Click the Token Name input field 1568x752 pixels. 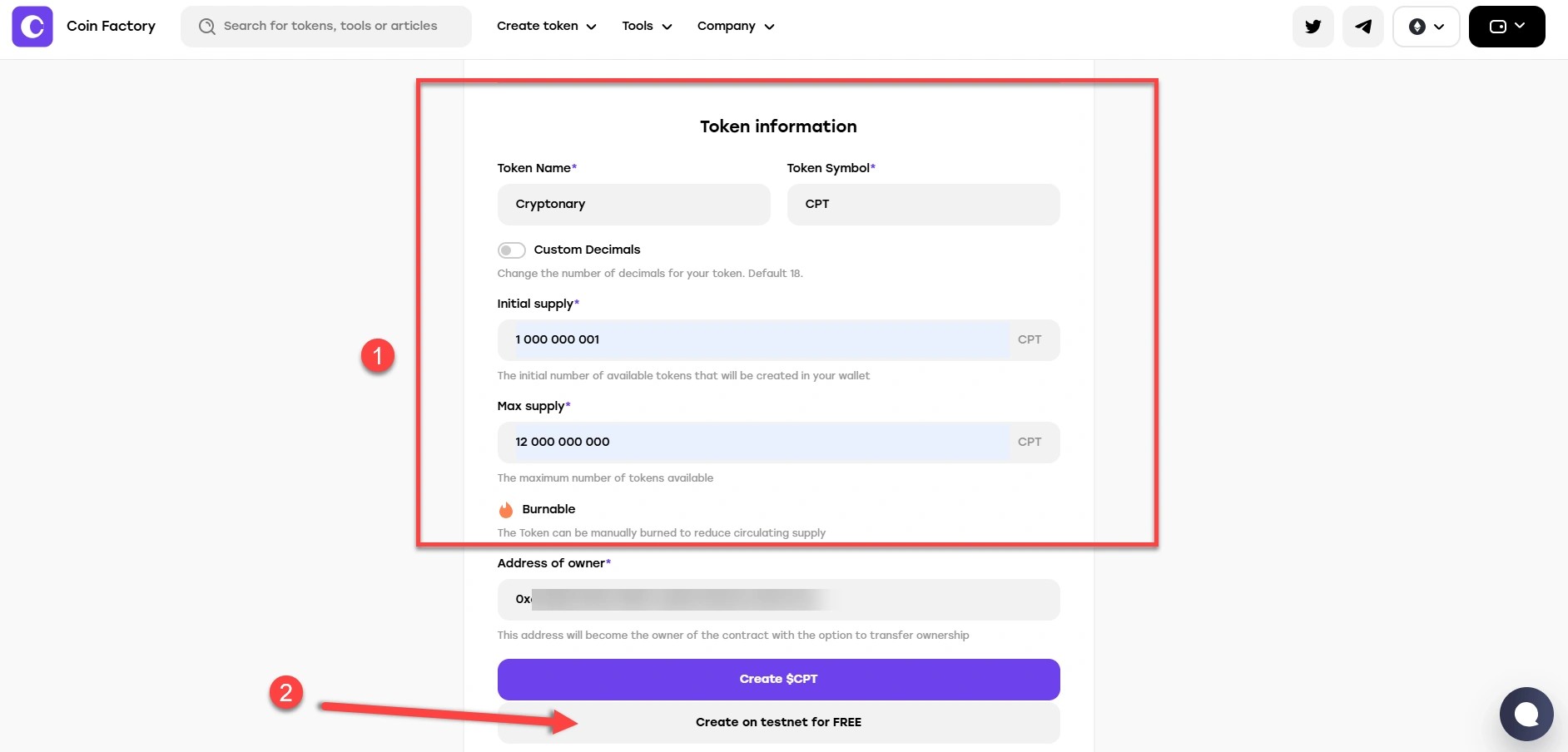pyautogui.click(x=633, y=205)
